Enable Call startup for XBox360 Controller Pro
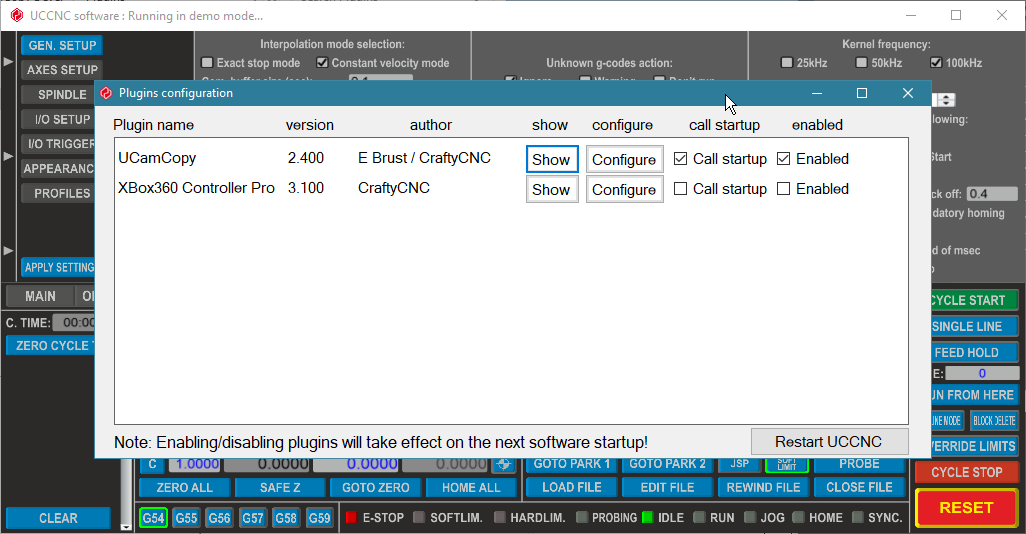 (x=681, y=189)
